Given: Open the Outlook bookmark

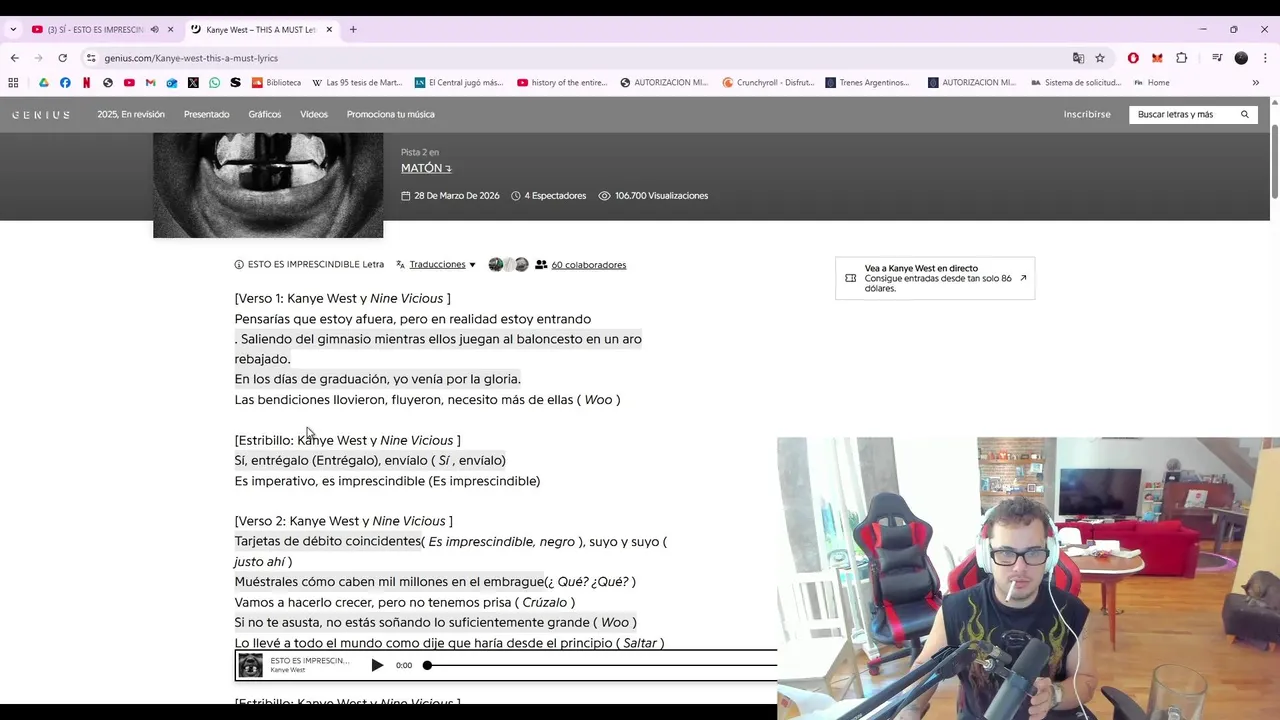Looking at the screenshot, I should click(x=172, y=83).
